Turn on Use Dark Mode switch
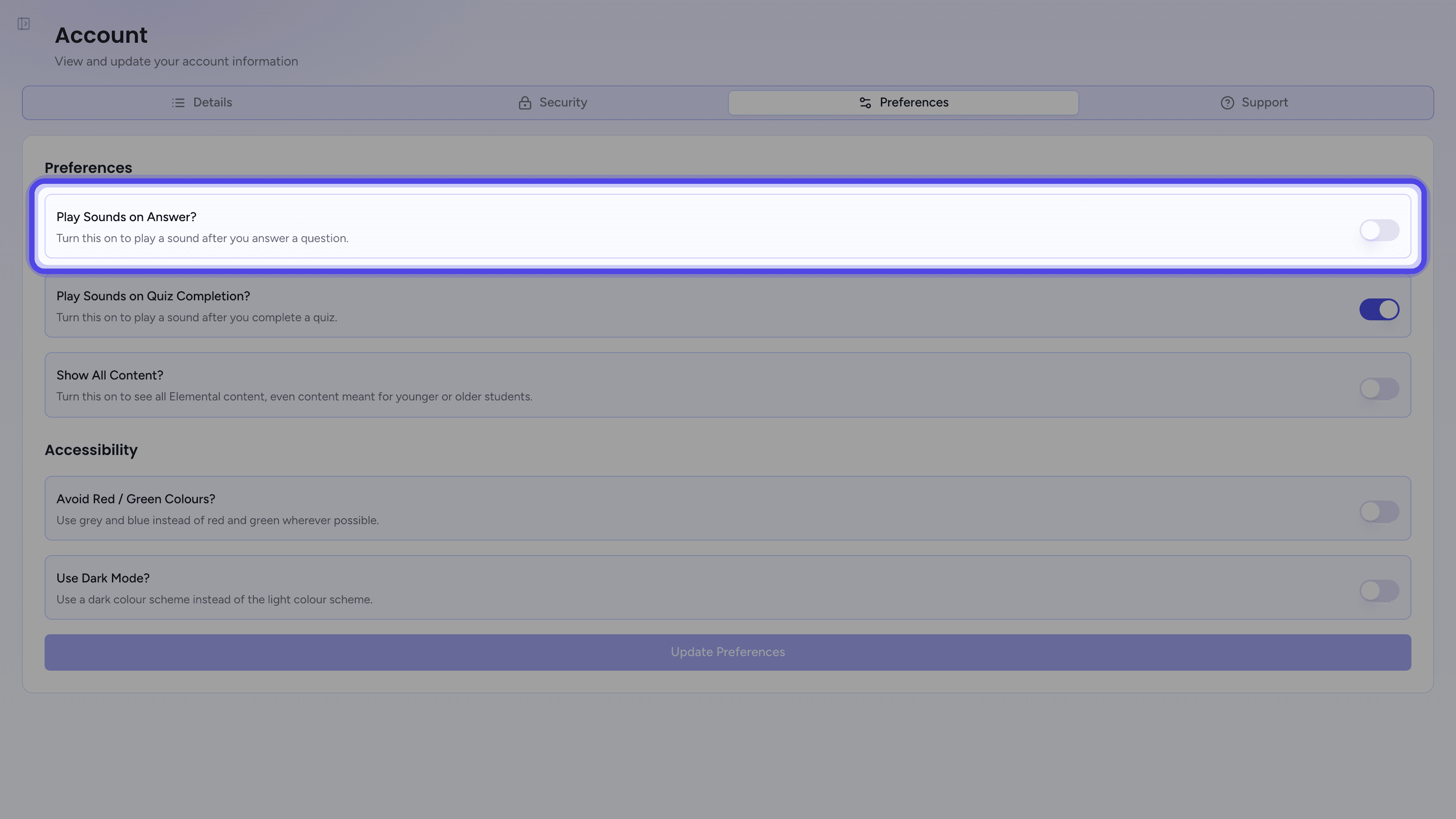The height and width of the screenshot is (819, 1456). pyautogui.click(x=1379, y=591)
